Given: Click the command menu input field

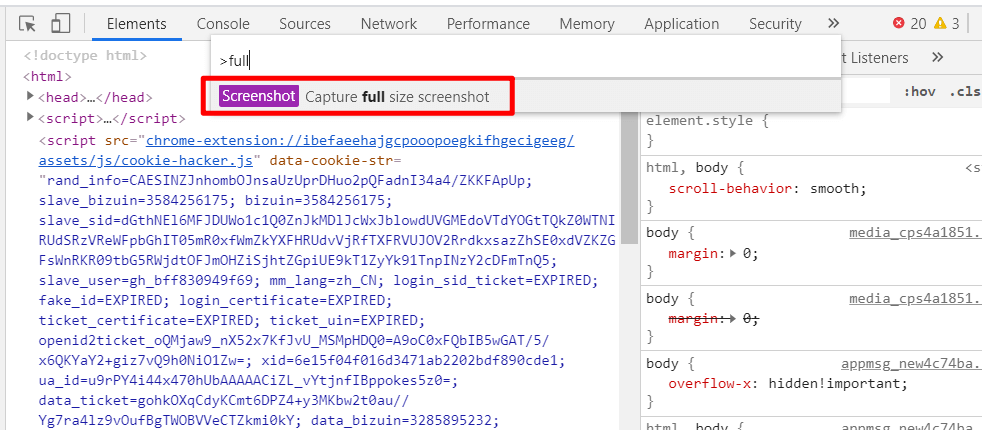Looking at the screenshot, I should pos(525,61).
